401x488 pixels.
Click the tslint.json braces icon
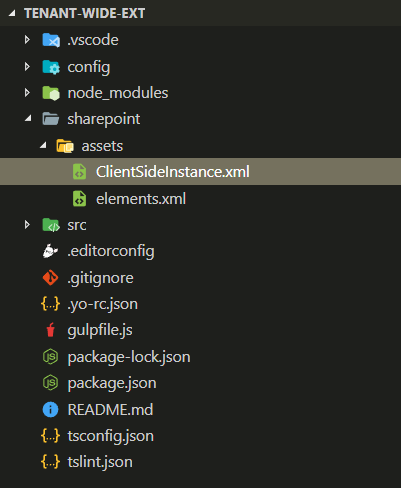coord(50,462)
